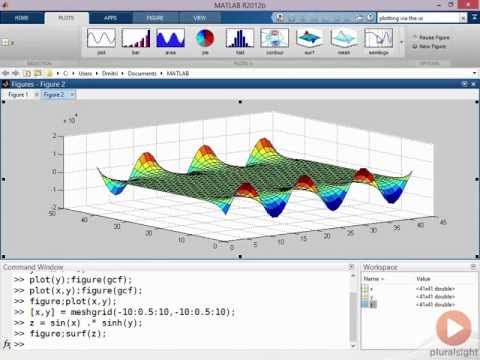Screen dimensions: 480x360
Task: Clear the documentation search box text
Action: pyautogui.click(x=463, y=18)
